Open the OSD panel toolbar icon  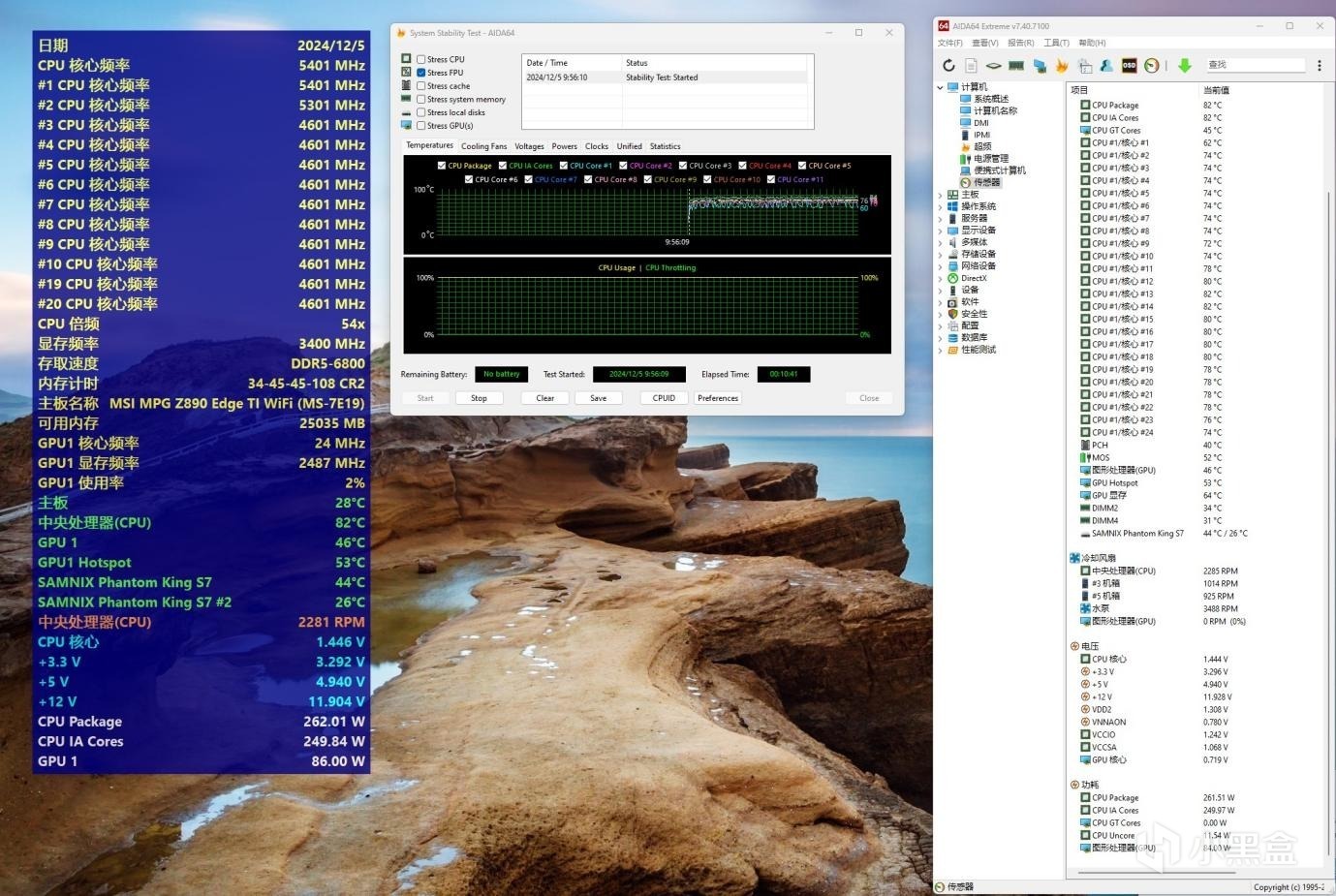tap(1129, 66)
